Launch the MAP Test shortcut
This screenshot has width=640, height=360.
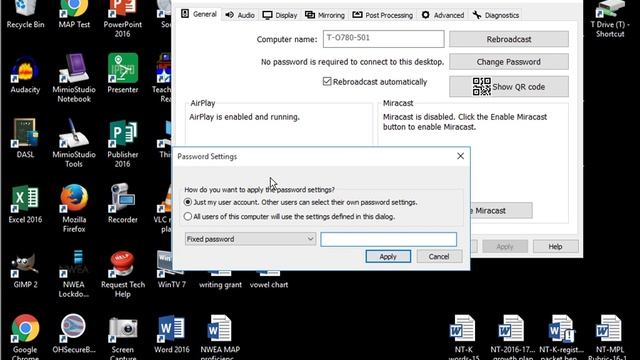(x=74, y=14)
